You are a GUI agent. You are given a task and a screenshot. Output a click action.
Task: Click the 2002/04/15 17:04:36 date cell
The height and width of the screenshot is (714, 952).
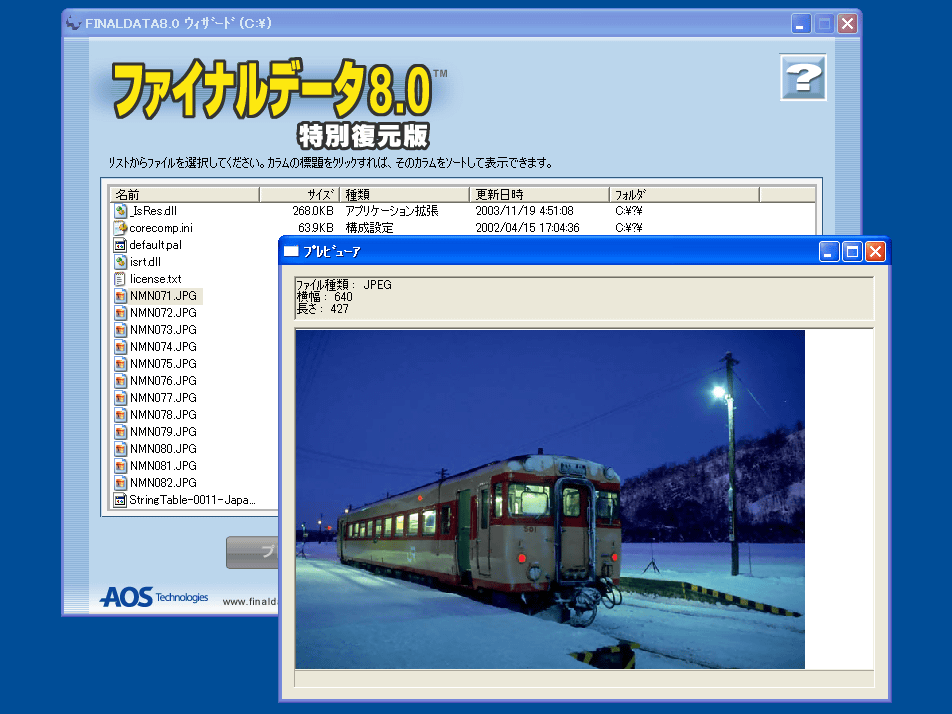coord(527,228)
